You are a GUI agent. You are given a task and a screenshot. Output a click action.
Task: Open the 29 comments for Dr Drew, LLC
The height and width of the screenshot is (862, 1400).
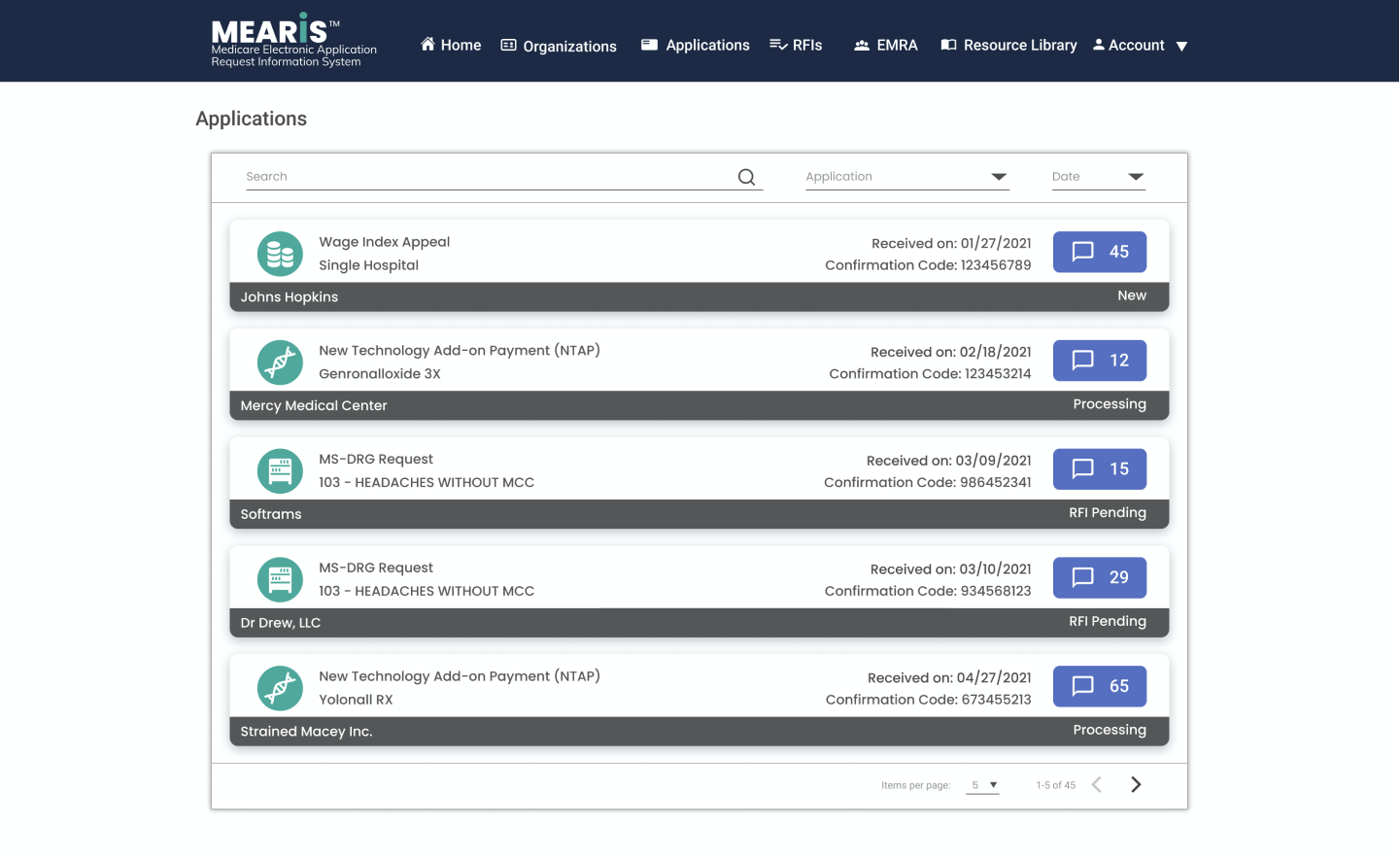click(x=1099, y=577)
